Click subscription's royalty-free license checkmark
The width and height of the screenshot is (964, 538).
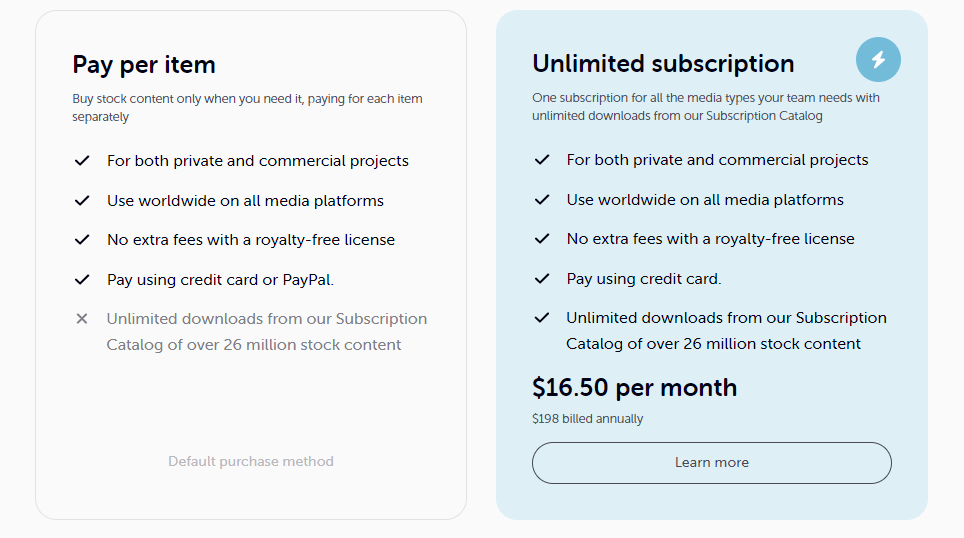click(x=542, y=239)
